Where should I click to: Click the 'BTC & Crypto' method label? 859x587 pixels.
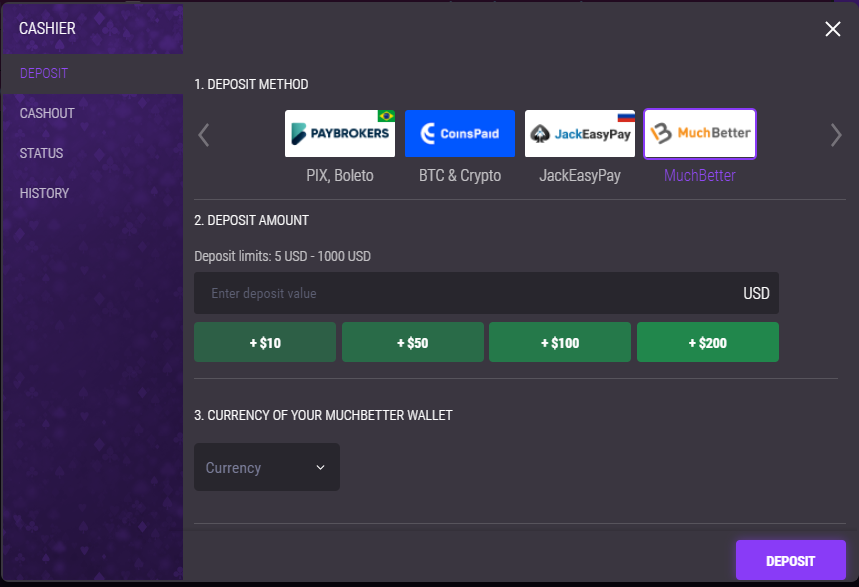tap(460, 175)
